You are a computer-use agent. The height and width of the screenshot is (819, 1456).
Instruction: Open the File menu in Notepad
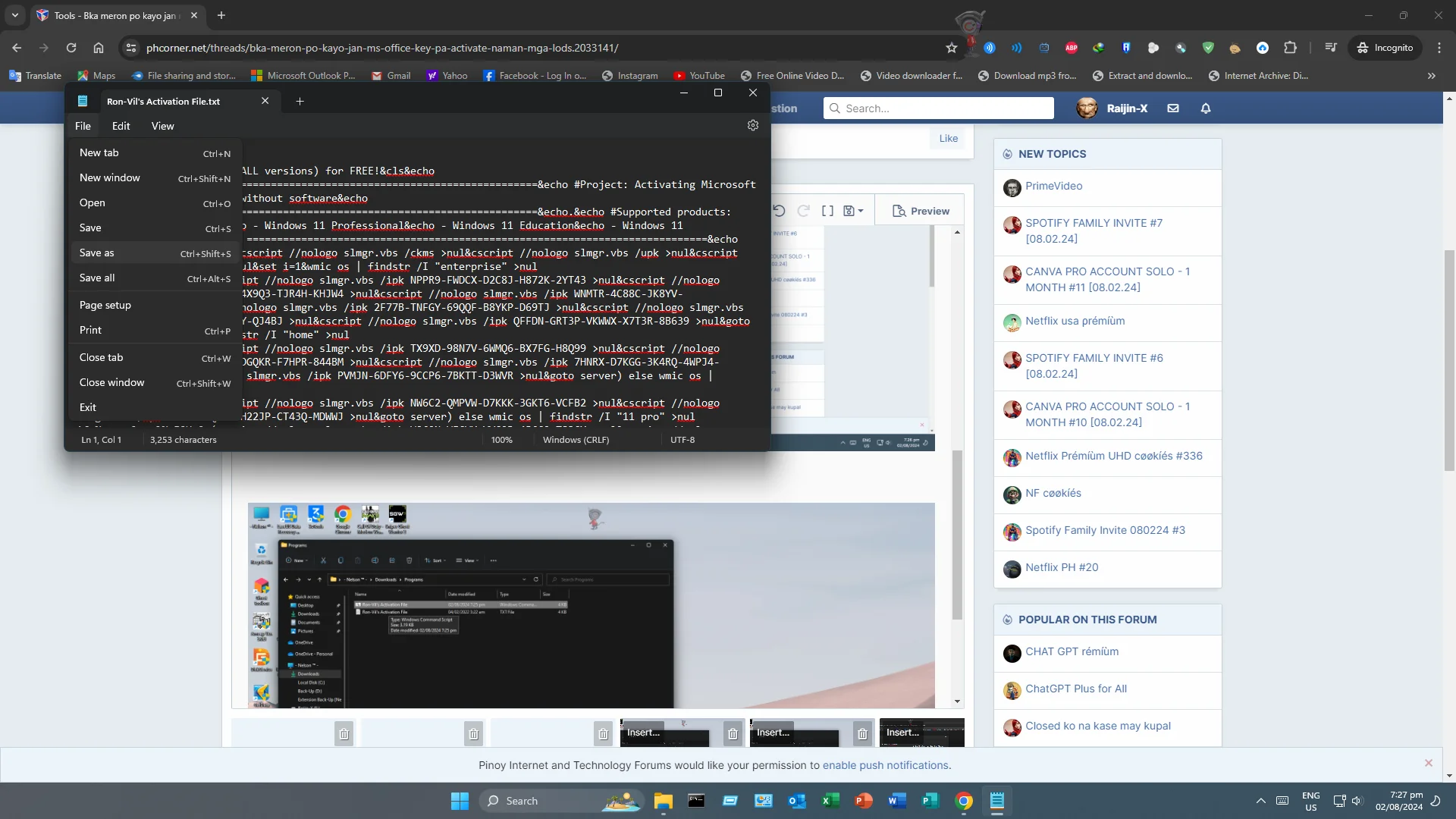(x=83, y=126)
